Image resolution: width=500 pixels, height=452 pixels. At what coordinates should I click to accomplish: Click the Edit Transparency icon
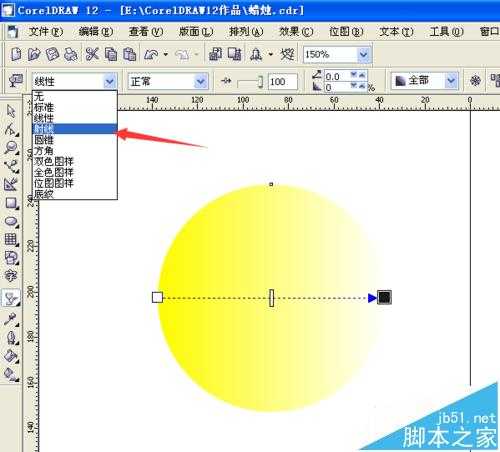tap(15, 81)
